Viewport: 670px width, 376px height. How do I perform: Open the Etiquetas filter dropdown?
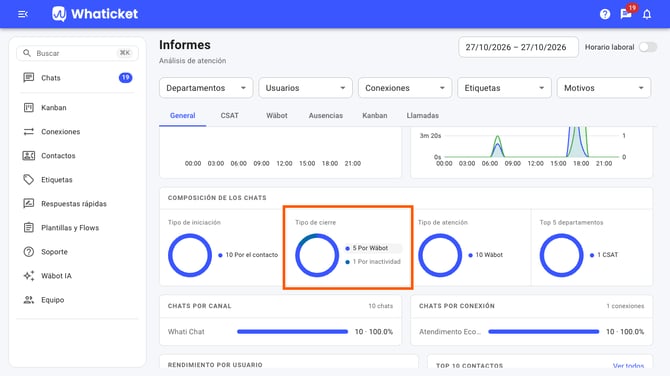pos(504,88)
